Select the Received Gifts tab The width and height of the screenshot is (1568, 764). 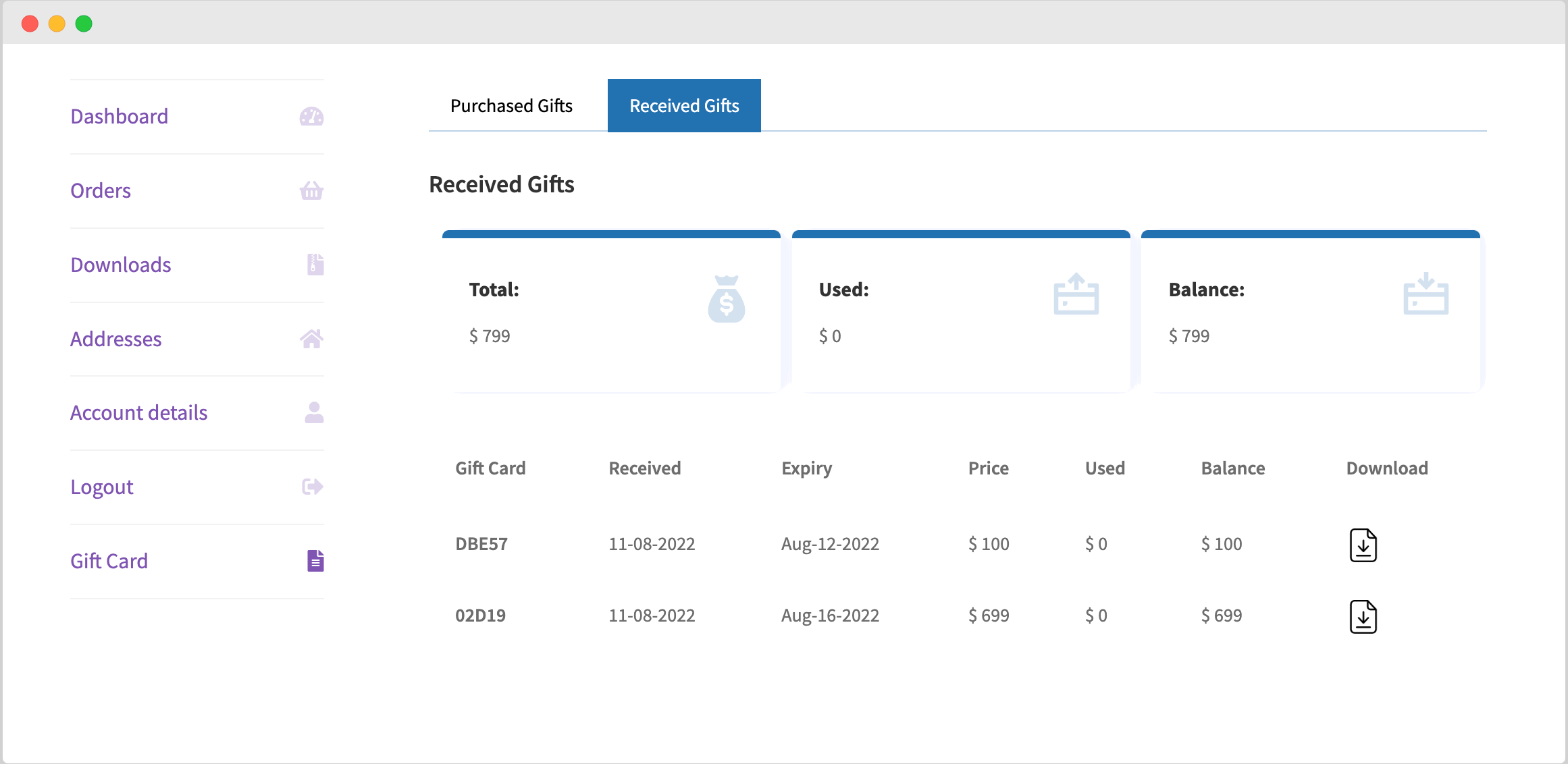683,105
